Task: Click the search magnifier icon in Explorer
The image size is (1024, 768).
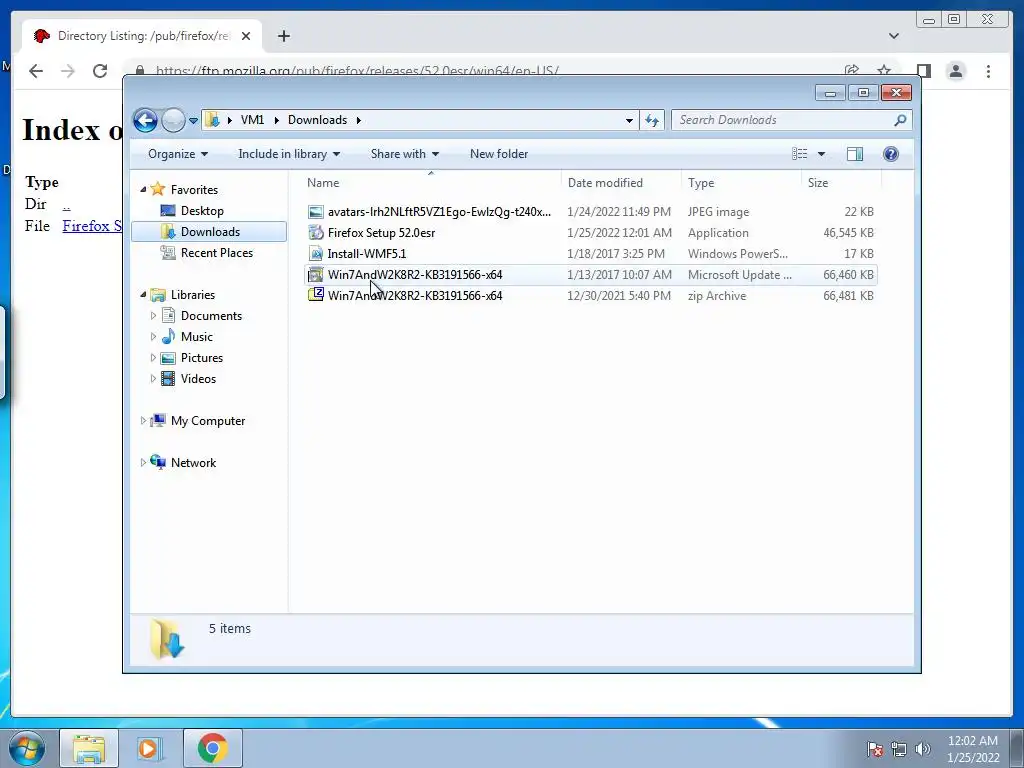Action: pos(900,120)
